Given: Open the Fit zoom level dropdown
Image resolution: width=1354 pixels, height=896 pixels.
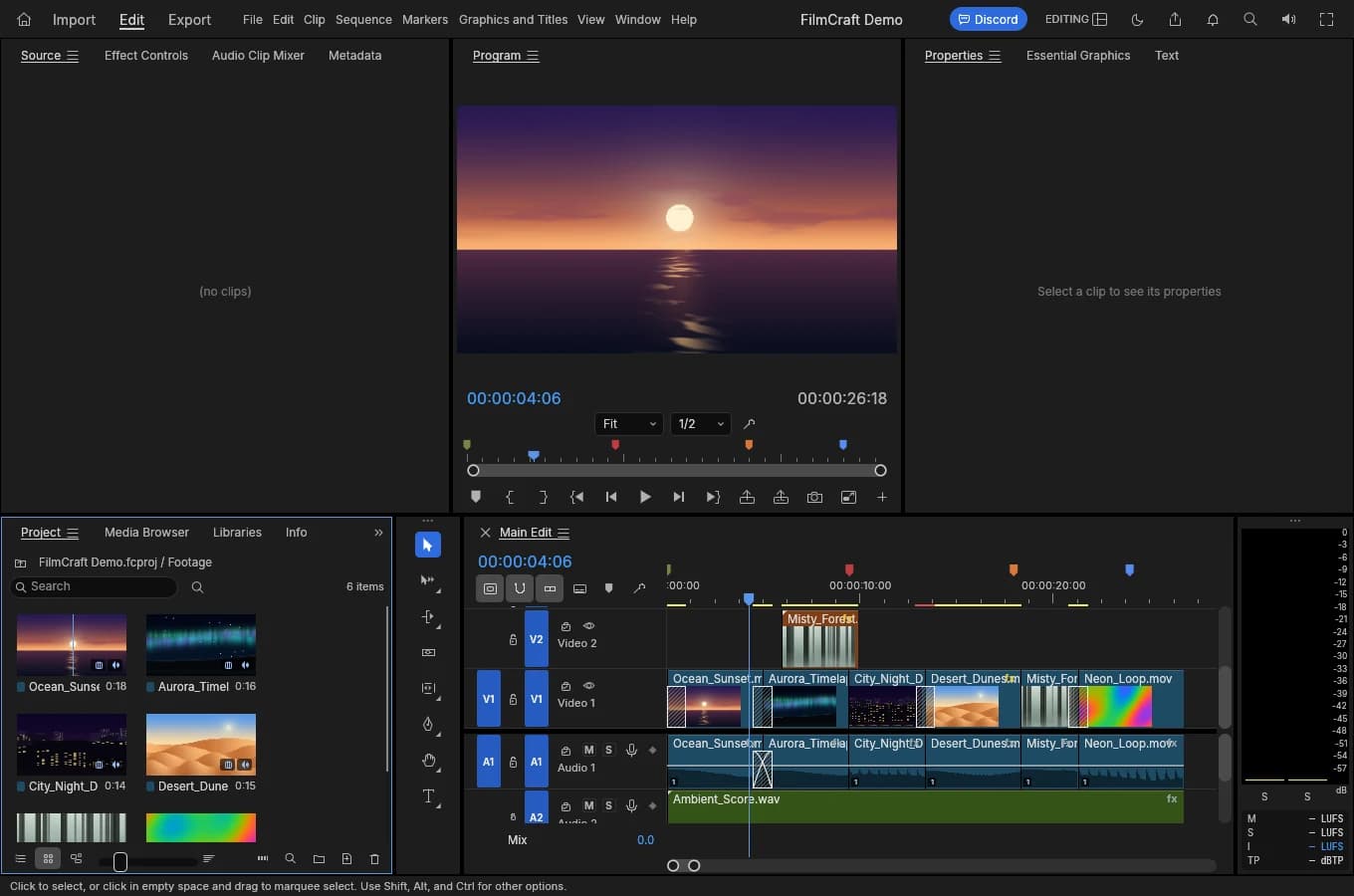Looking at the screenshot, I should 629,424.
